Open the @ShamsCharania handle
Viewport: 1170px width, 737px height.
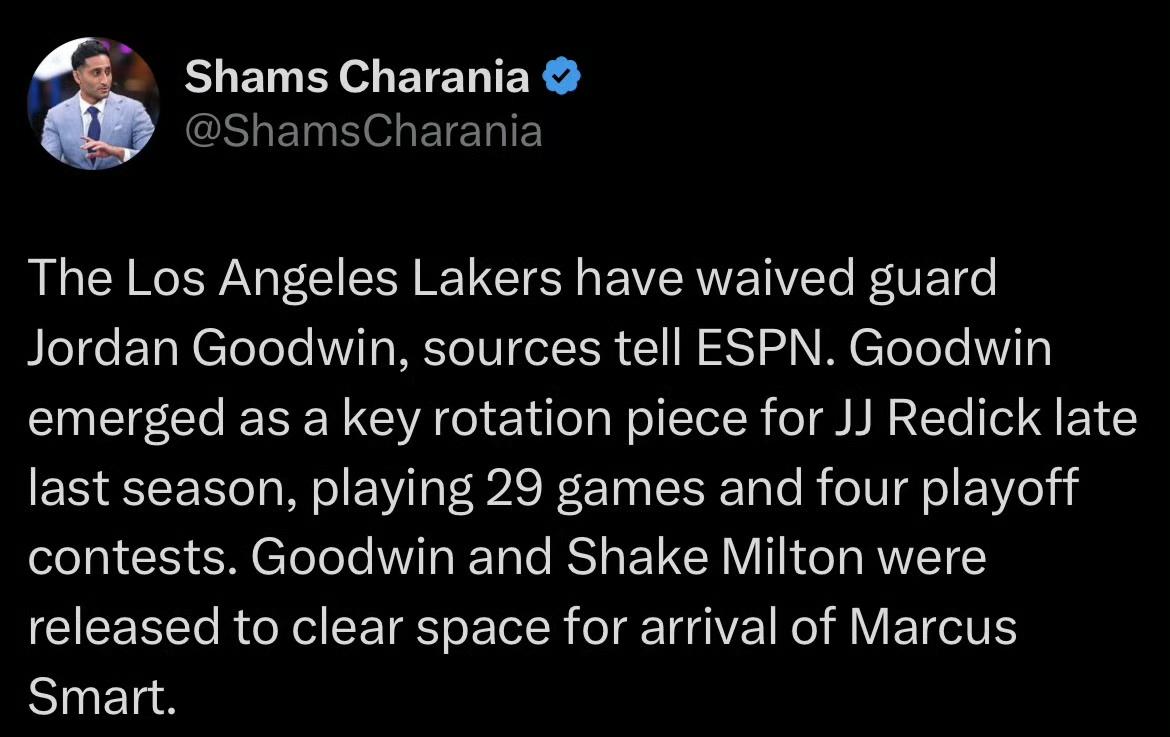(x=363, y=132)
